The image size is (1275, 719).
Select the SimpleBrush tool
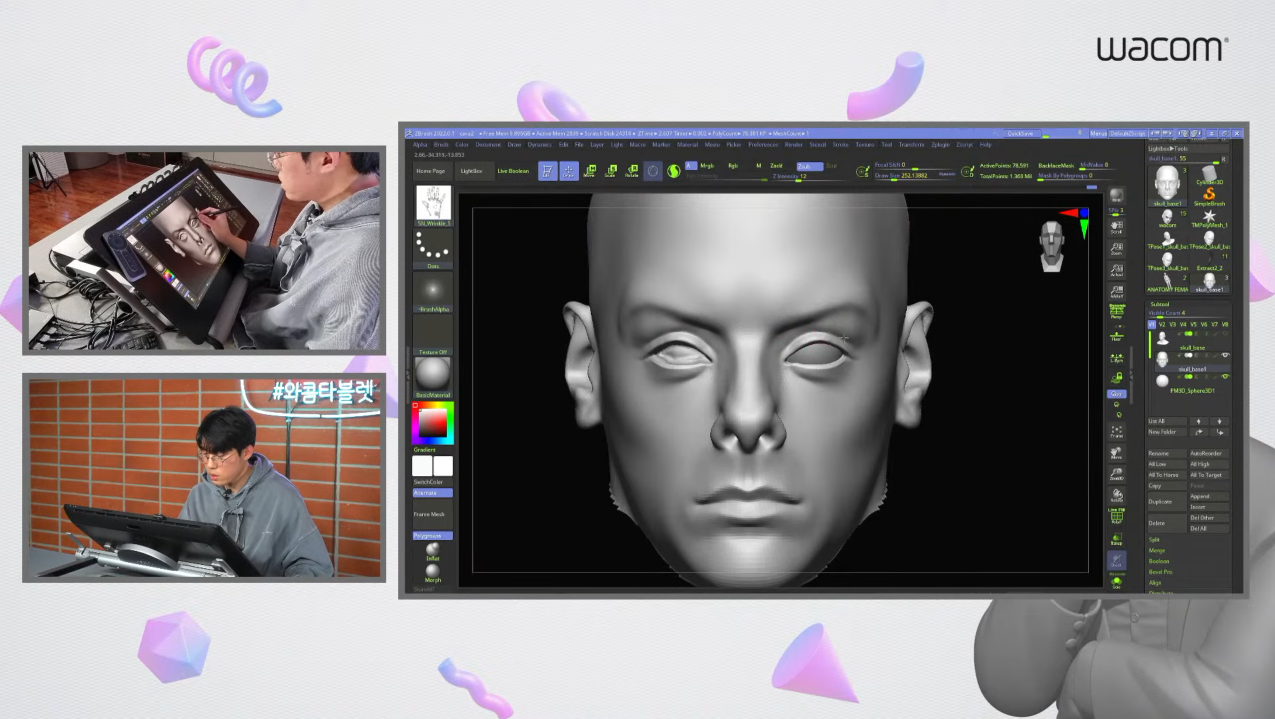point(1209,196)
